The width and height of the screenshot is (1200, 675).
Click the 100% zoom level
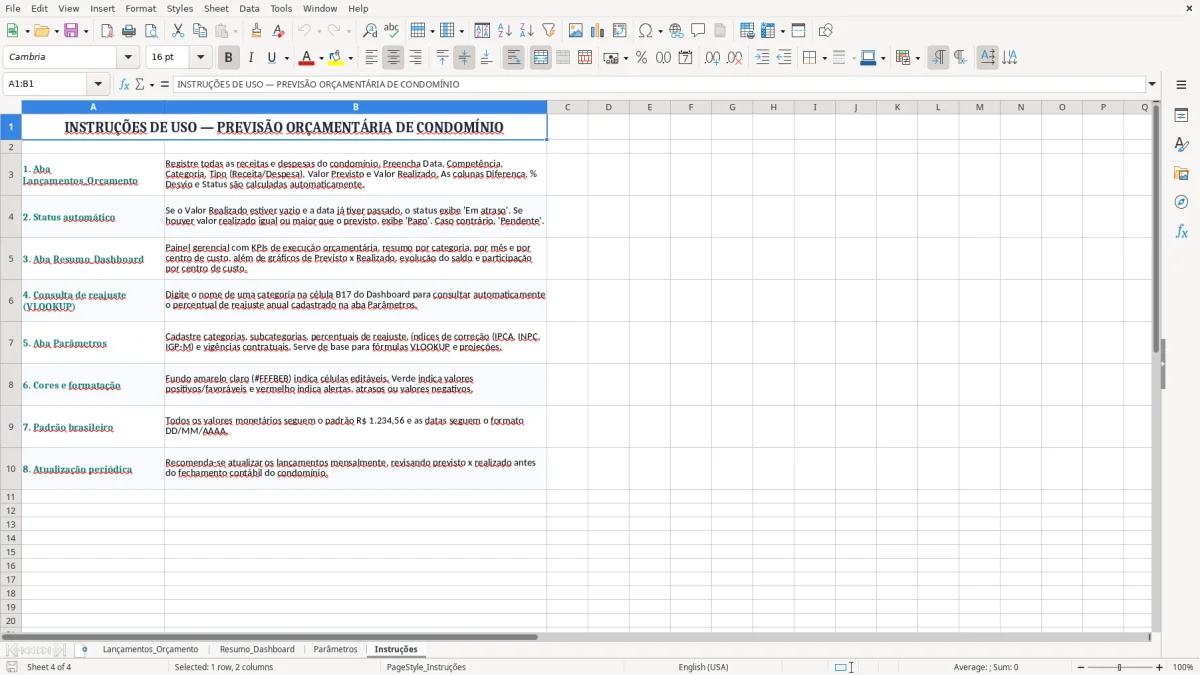[1182, 667]
